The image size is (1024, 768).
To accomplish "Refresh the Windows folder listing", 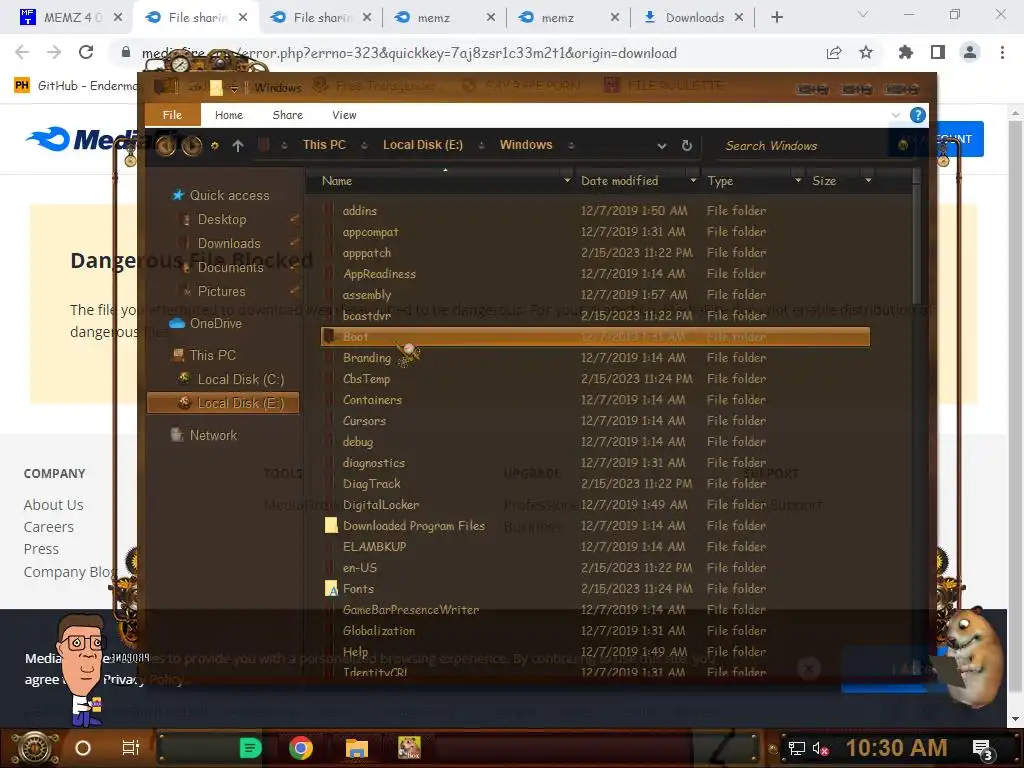I will 686,146.
